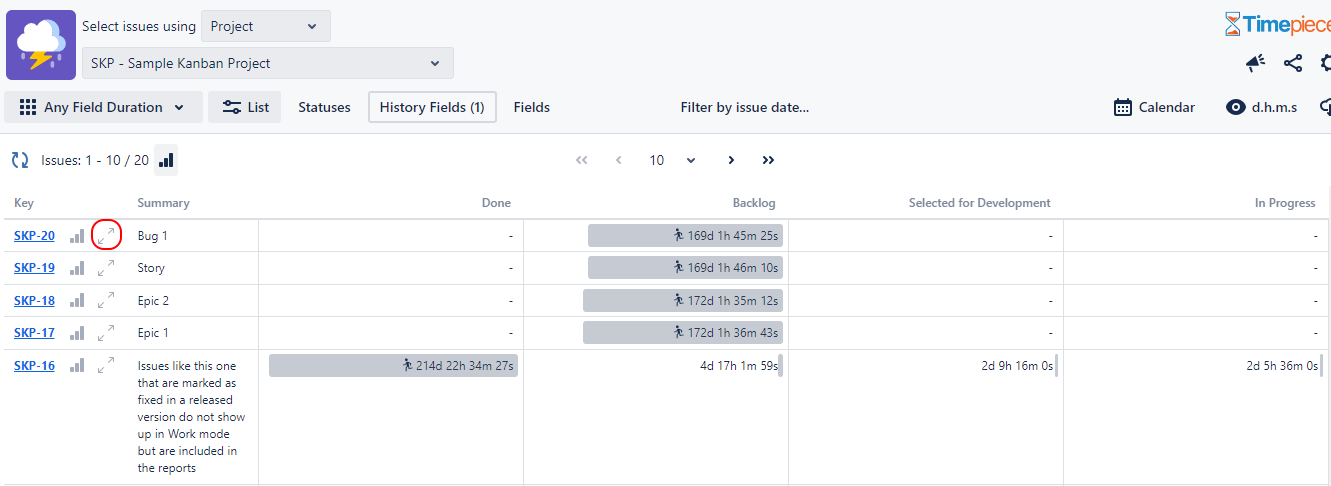Click the share icon in top right
Screen dimensions: 1331x486
click(x=1293, y=63)
